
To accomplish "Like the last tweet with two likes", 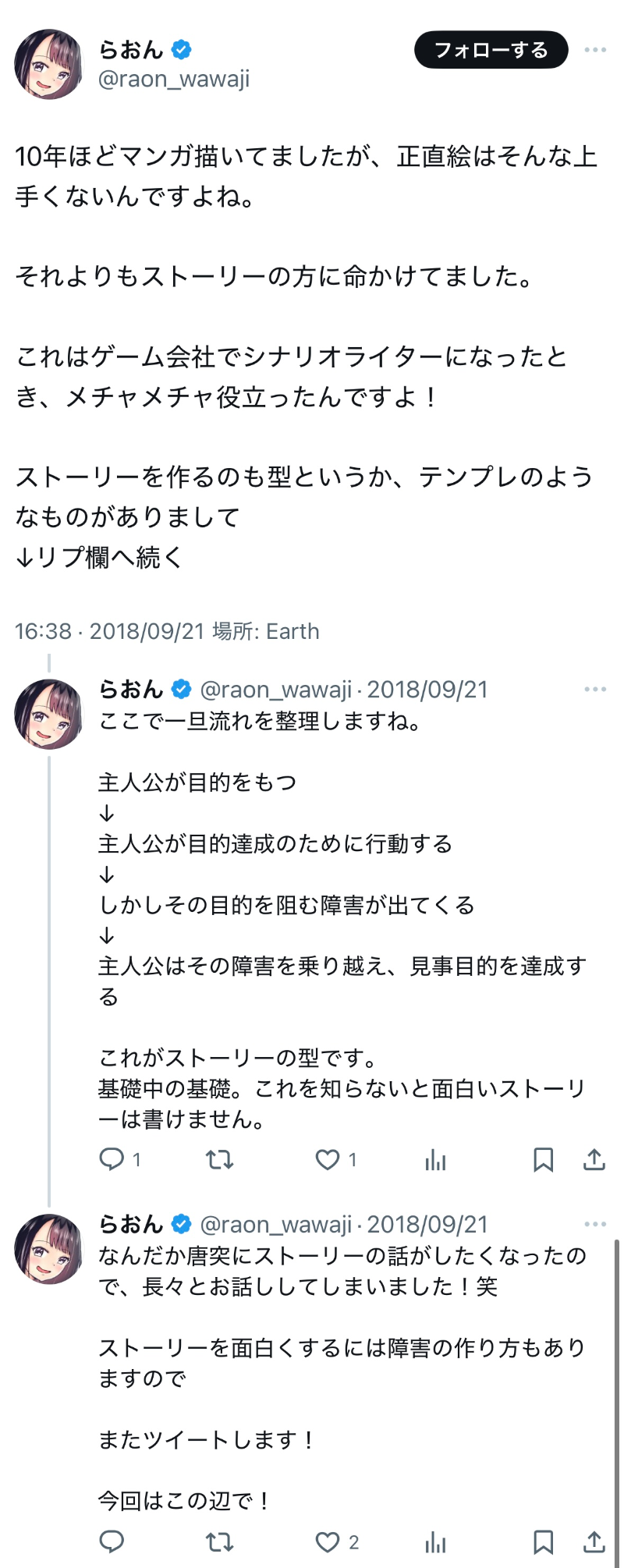I will click(x=328, y=1542).
